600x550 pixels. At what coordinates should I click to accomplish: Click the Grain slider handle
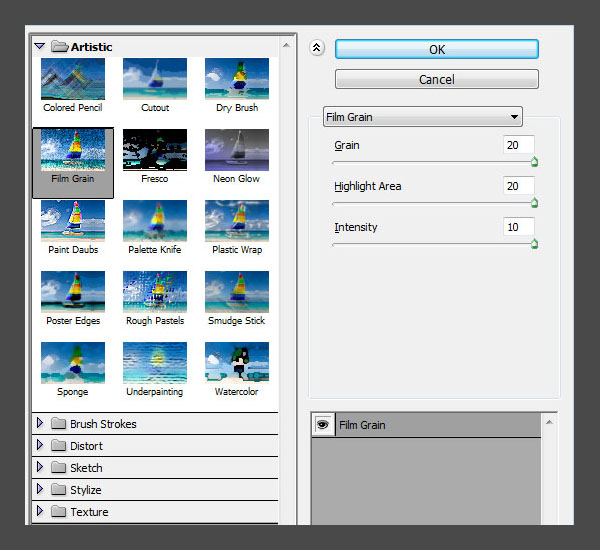click(x=535, y=162)
